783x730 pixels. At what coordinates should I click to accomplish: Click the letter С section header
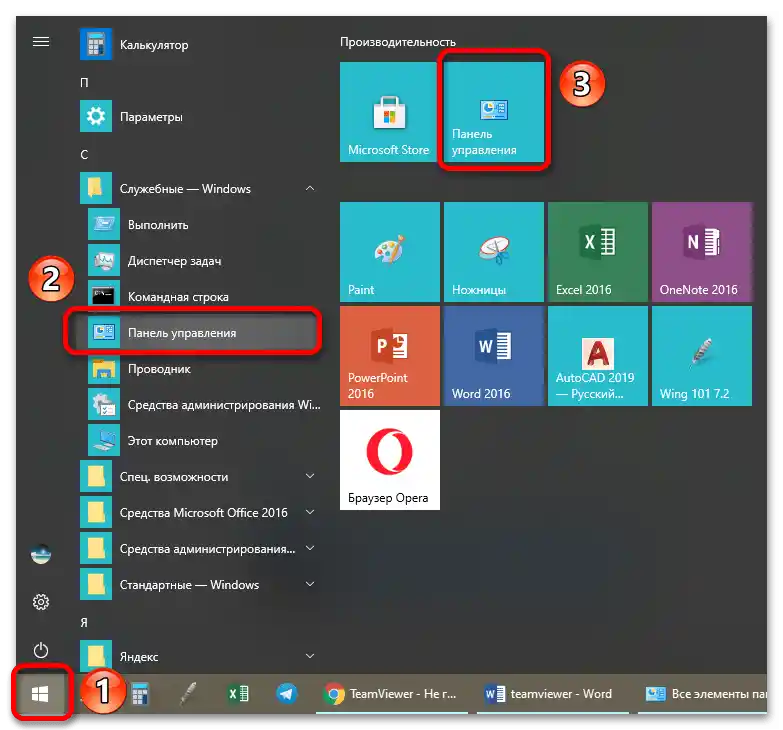click(84, 154)
